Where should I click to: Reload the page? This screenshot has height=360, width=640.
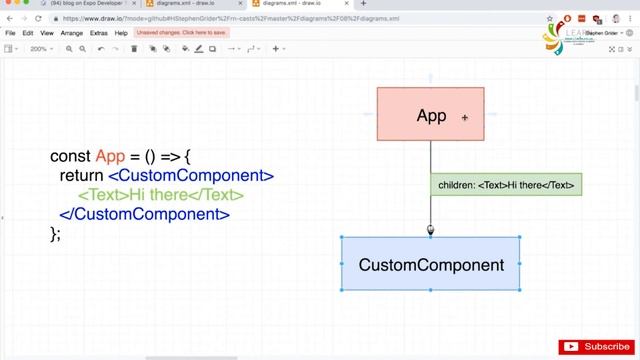coord(38,19)
